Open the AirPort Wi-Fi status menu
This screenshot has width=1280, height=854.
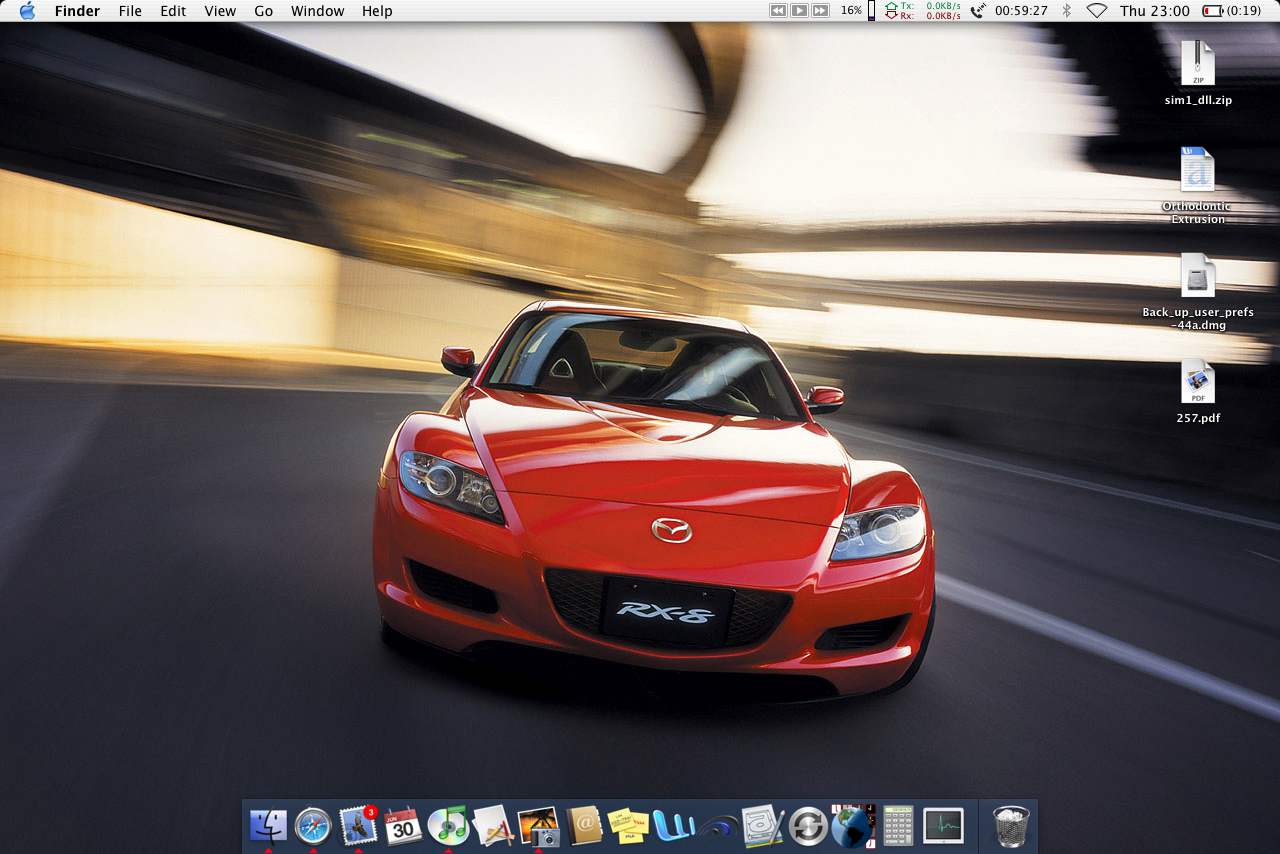point(1097,11)
